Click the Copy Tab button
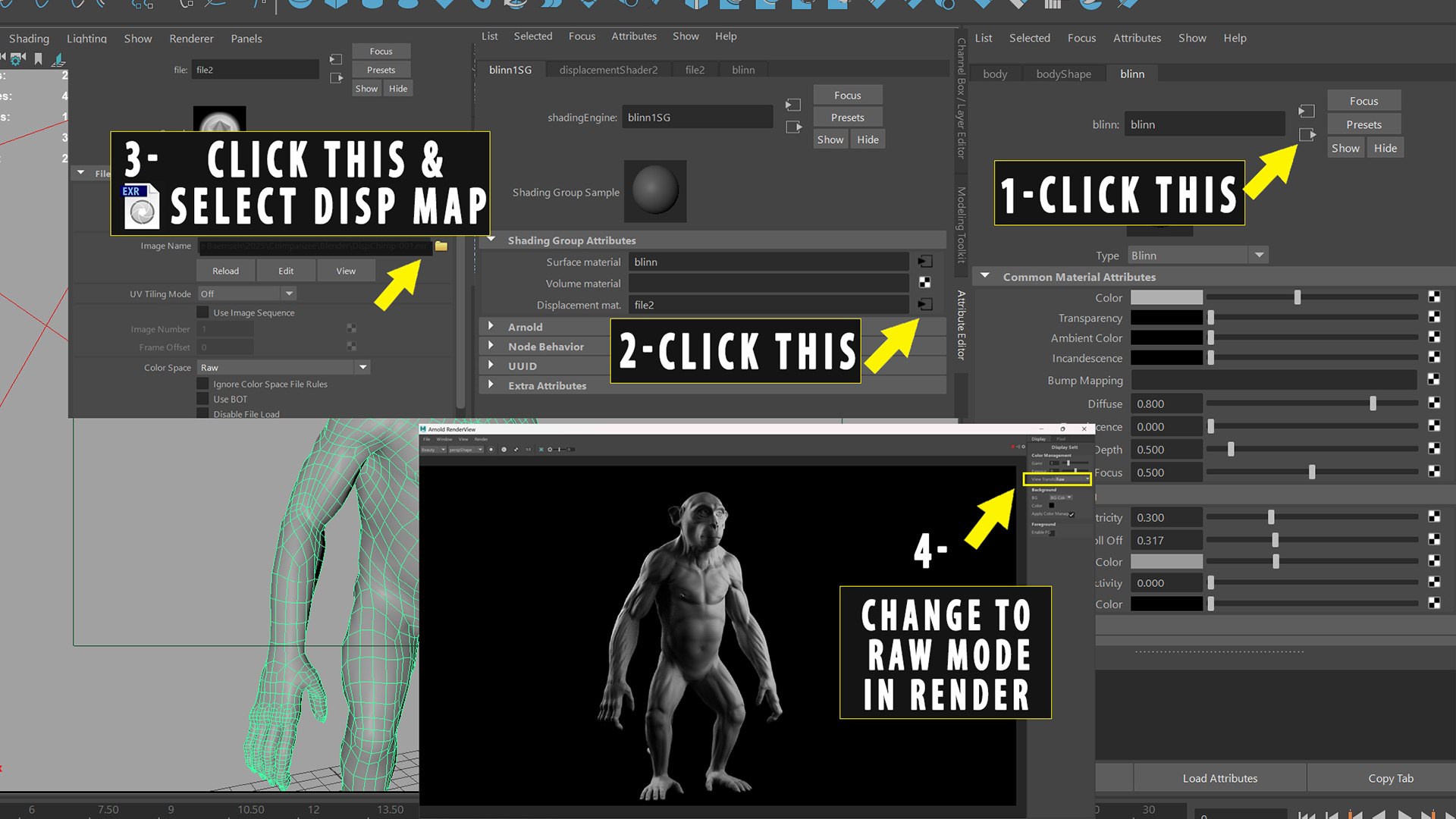 tap(1390, 778)
